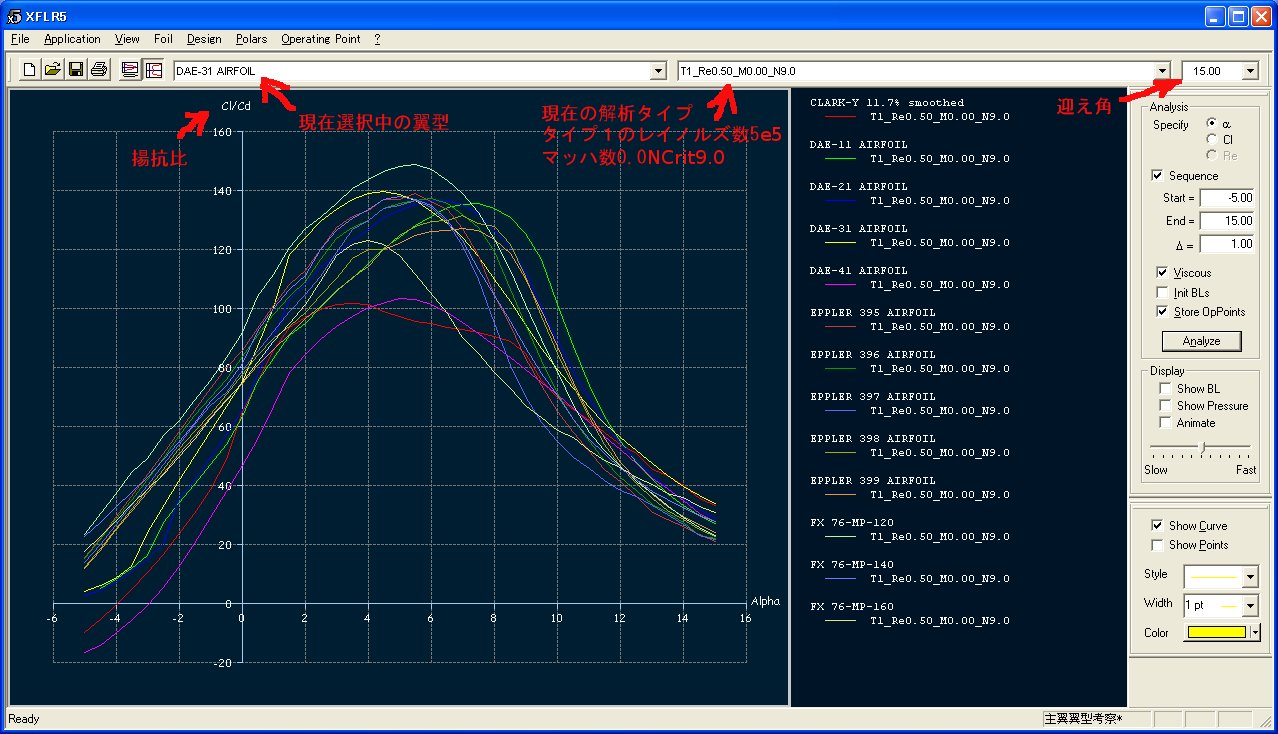Click the EPPLER 396 AIRFOIL legend entry
Viewport: 1278px width, 734px height.
(x=873, y=354)
